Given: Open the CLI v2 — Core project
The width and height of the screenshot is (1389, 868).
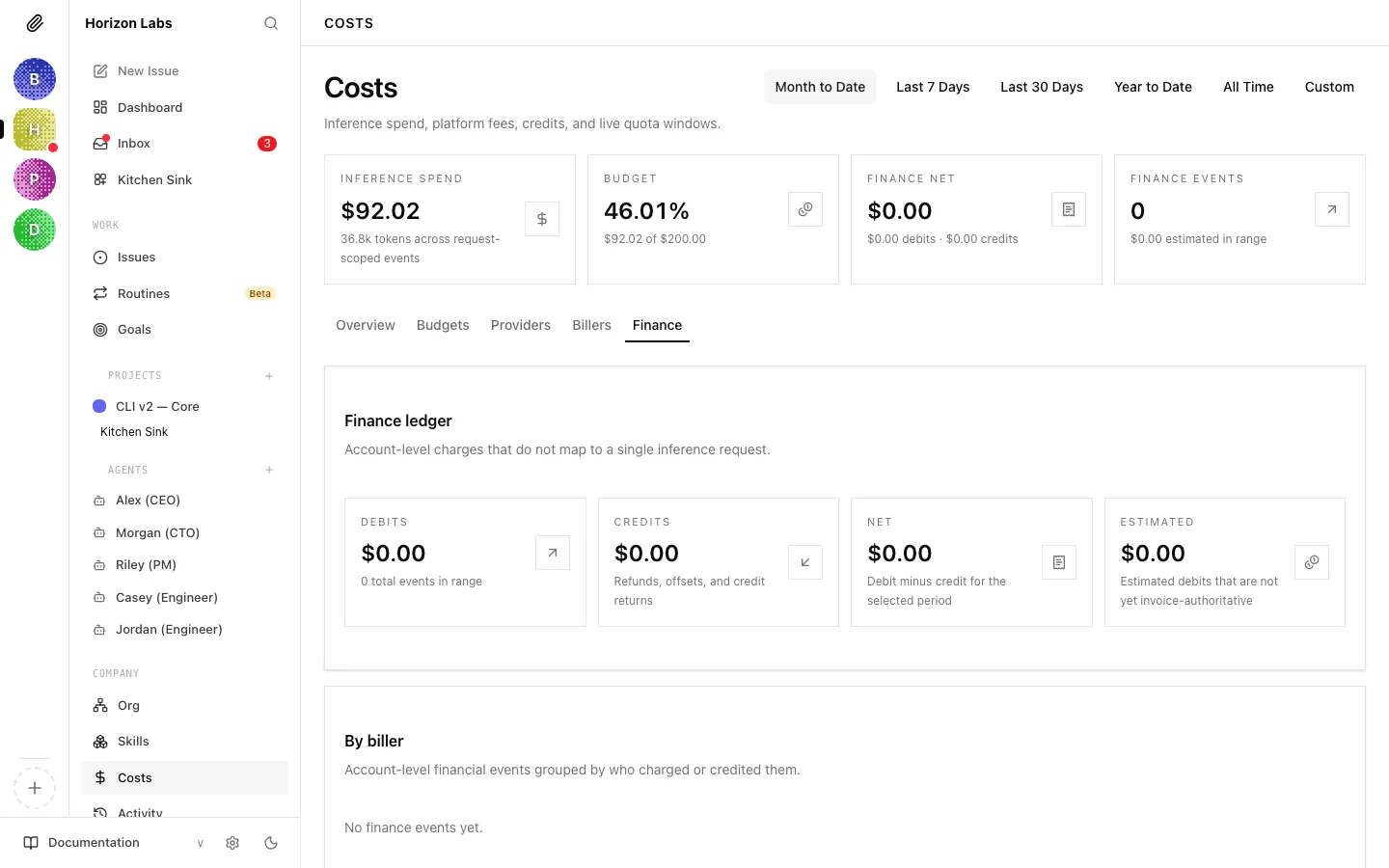Looking at the screenshot, I should click(184, 406).
